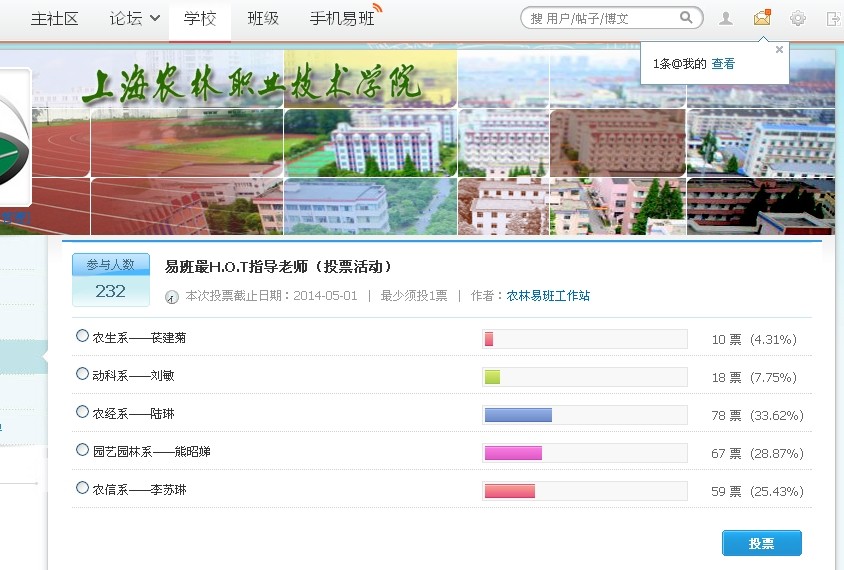844x570 pixels.
Task: Pick the 园艺园林系——熊昭娣 radio option
Action: pyautogui.click(x=82, y=450)
